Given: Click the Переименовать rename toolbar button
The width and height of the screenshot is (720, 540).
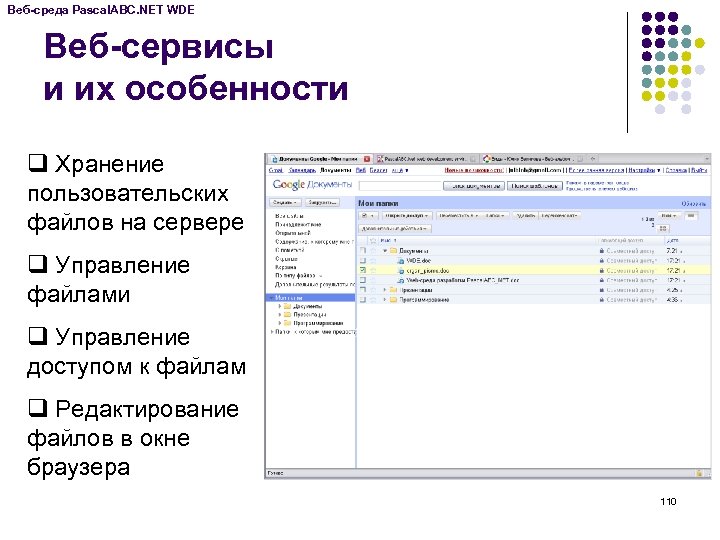Looking at the screenshot, I should tap(560, 215).
